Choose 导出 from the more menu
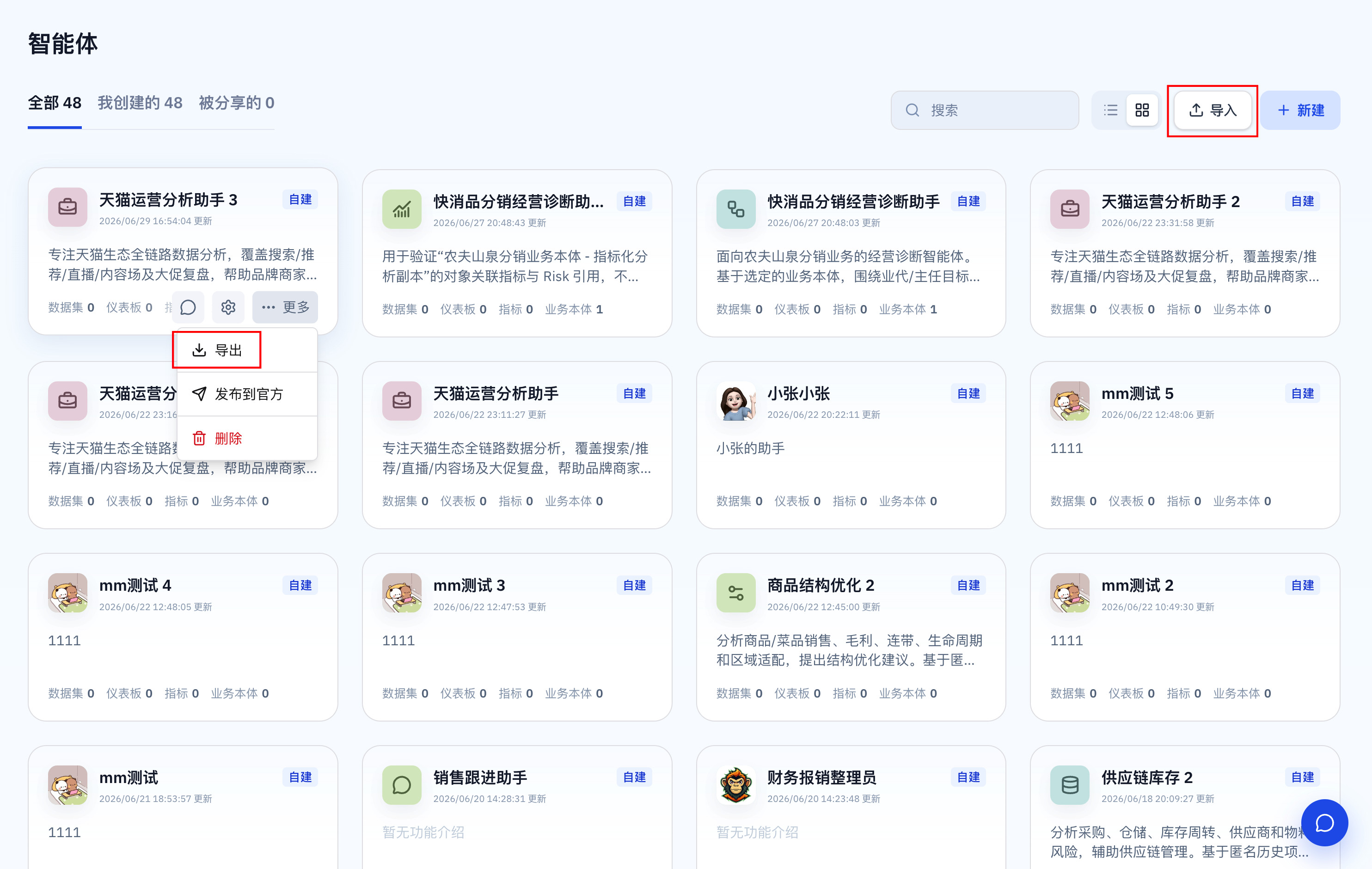The width and height of the screenshot is (1372, 869). pyautogui.click(x=247, y=350)
